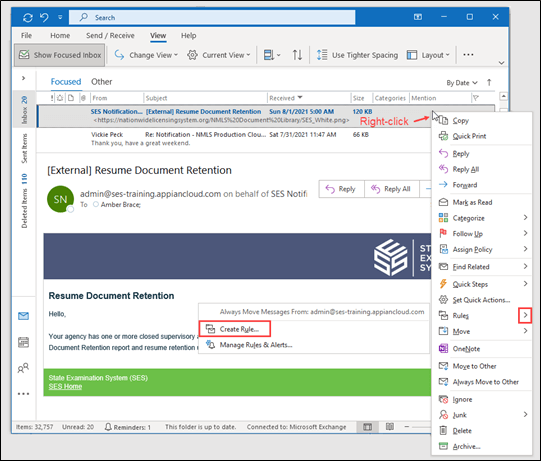Switch to the Focused inbox tab
The width and height of the screenshot is (541, 461).
[66, 82]
